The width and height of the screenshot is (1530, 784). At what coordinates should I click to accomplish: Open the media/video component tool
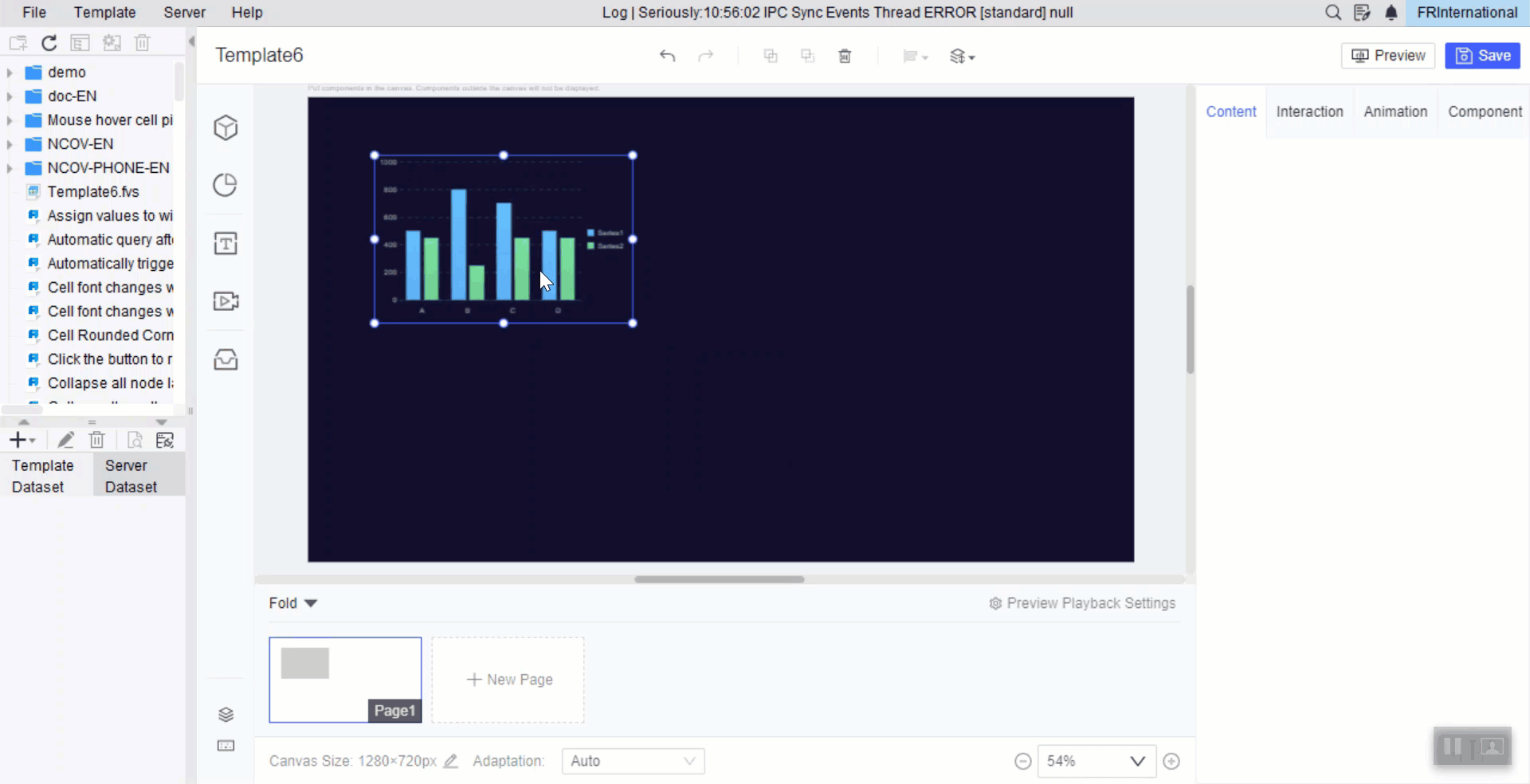point(226,301)
